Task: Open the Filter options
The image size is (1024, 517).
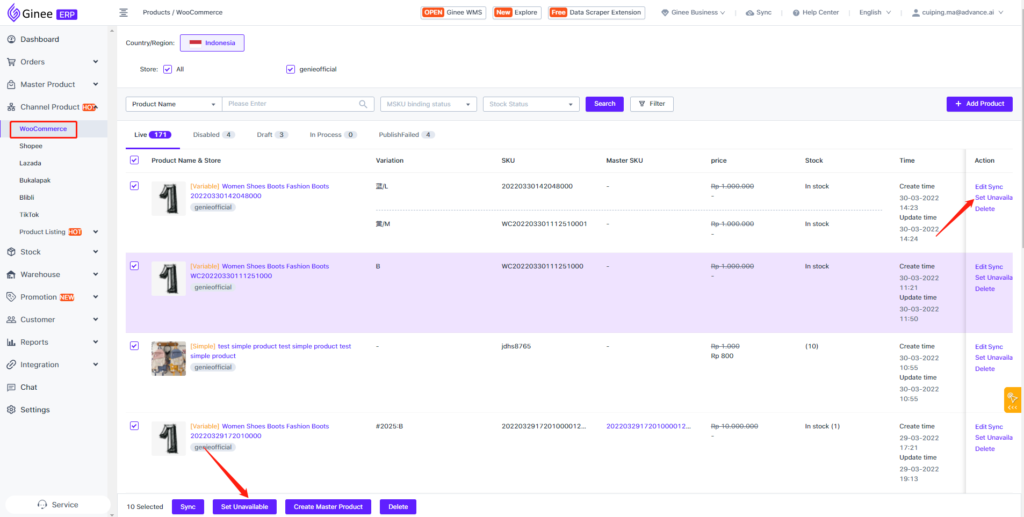Action: 652,104
